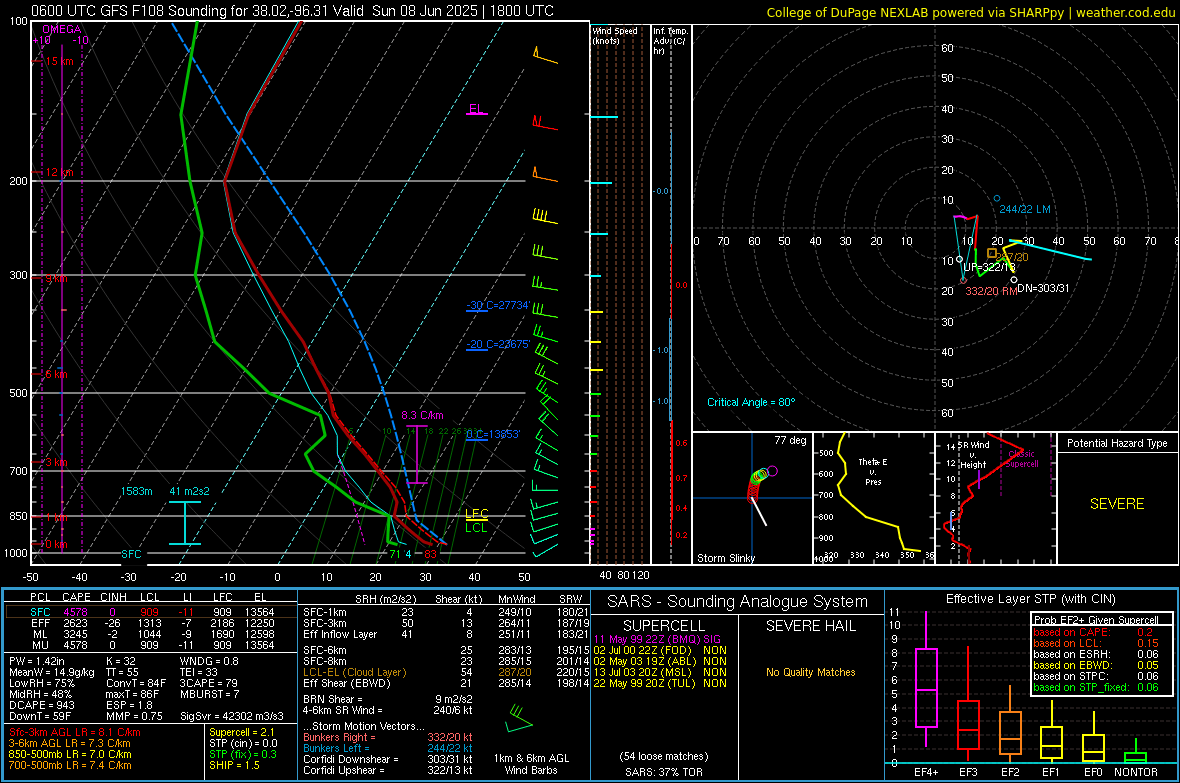This screenshot has height=783, width=1180.
Task: Click the Bunkers Right storm motion row
Action: (x=388, y=737)
